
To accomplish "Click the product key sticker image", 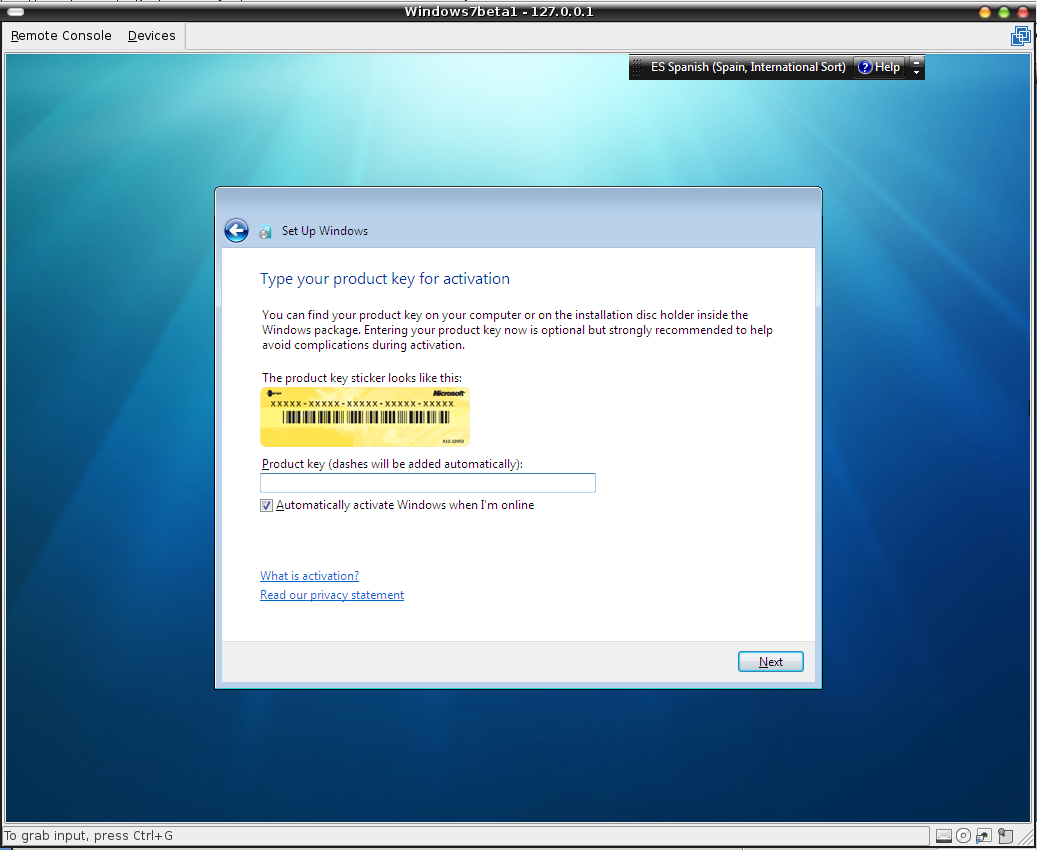I will click(x=364, y=417).
